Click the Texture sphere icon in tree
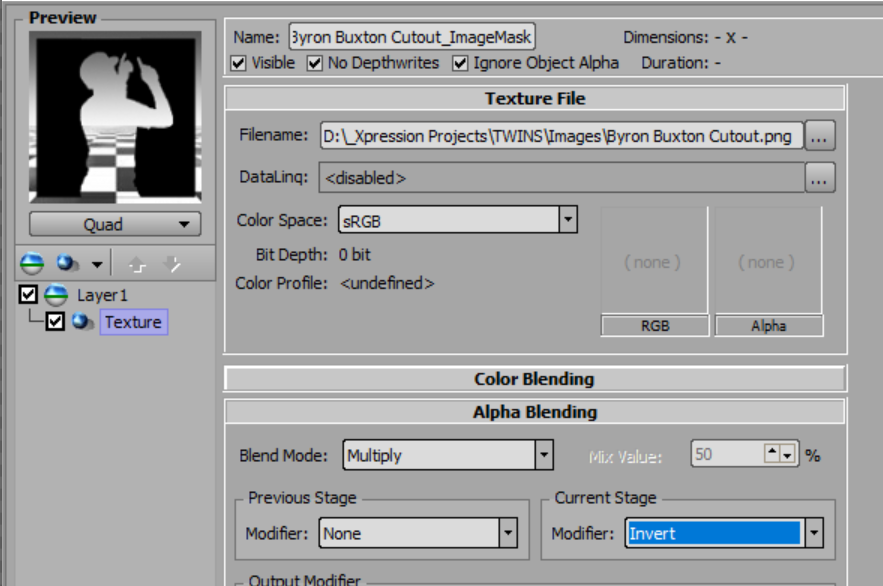Screen dimensions: 883x586 (82, 322)
